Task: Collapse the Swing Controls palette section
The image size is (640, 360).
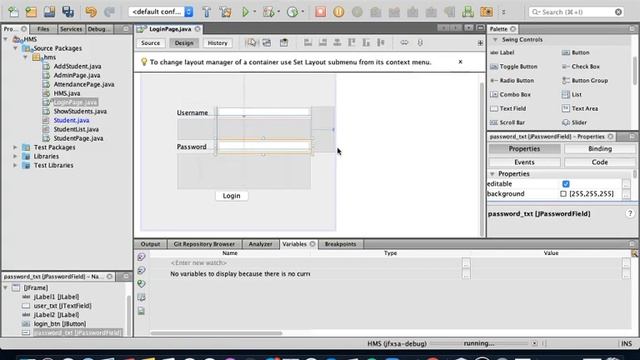Action: click(495, 40)
